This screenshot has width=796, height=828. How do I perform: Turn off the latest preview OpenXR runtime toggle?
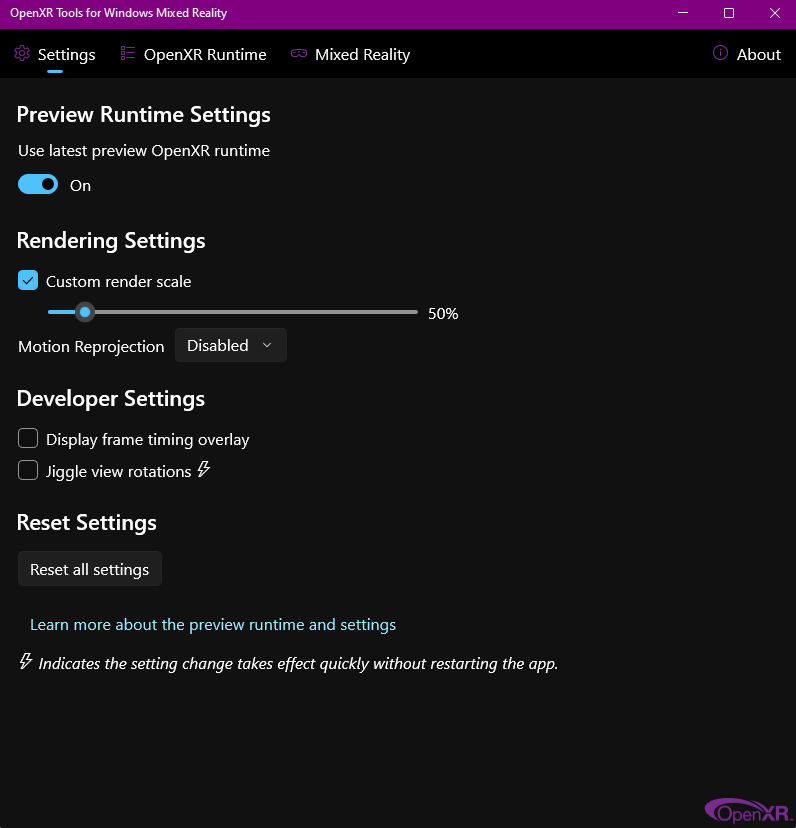(38, 184)
